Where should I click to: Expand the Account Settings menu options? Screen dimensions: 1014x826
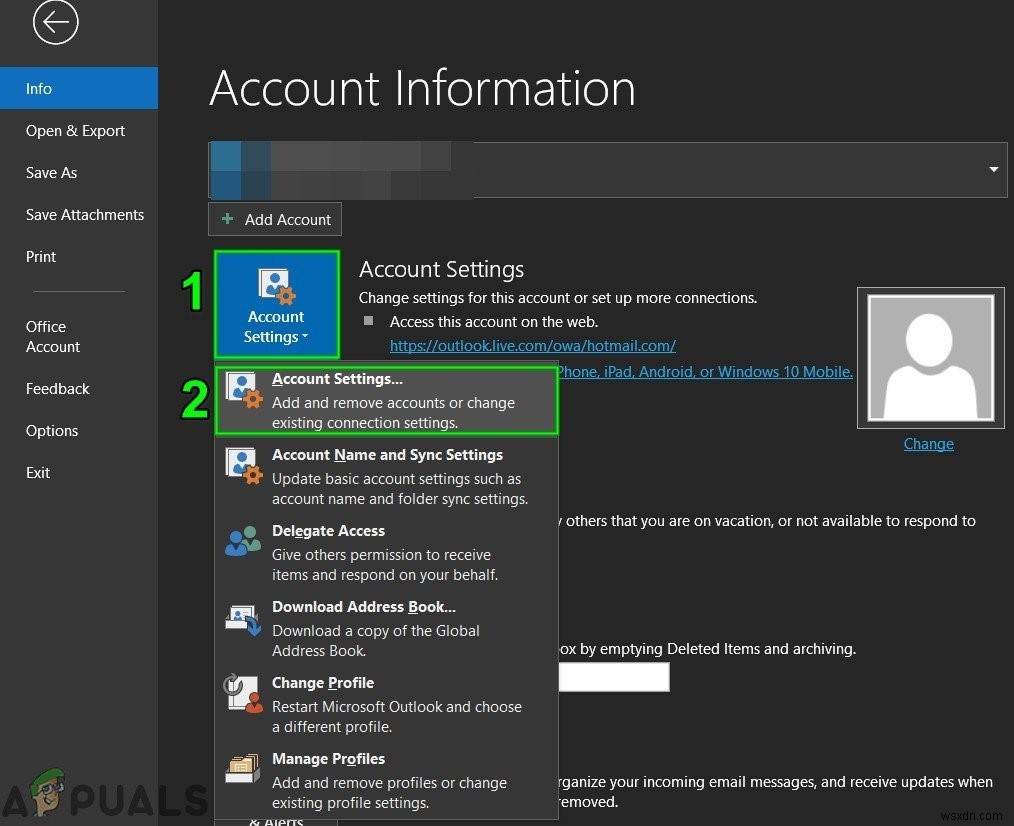click(x=276, y=305)
